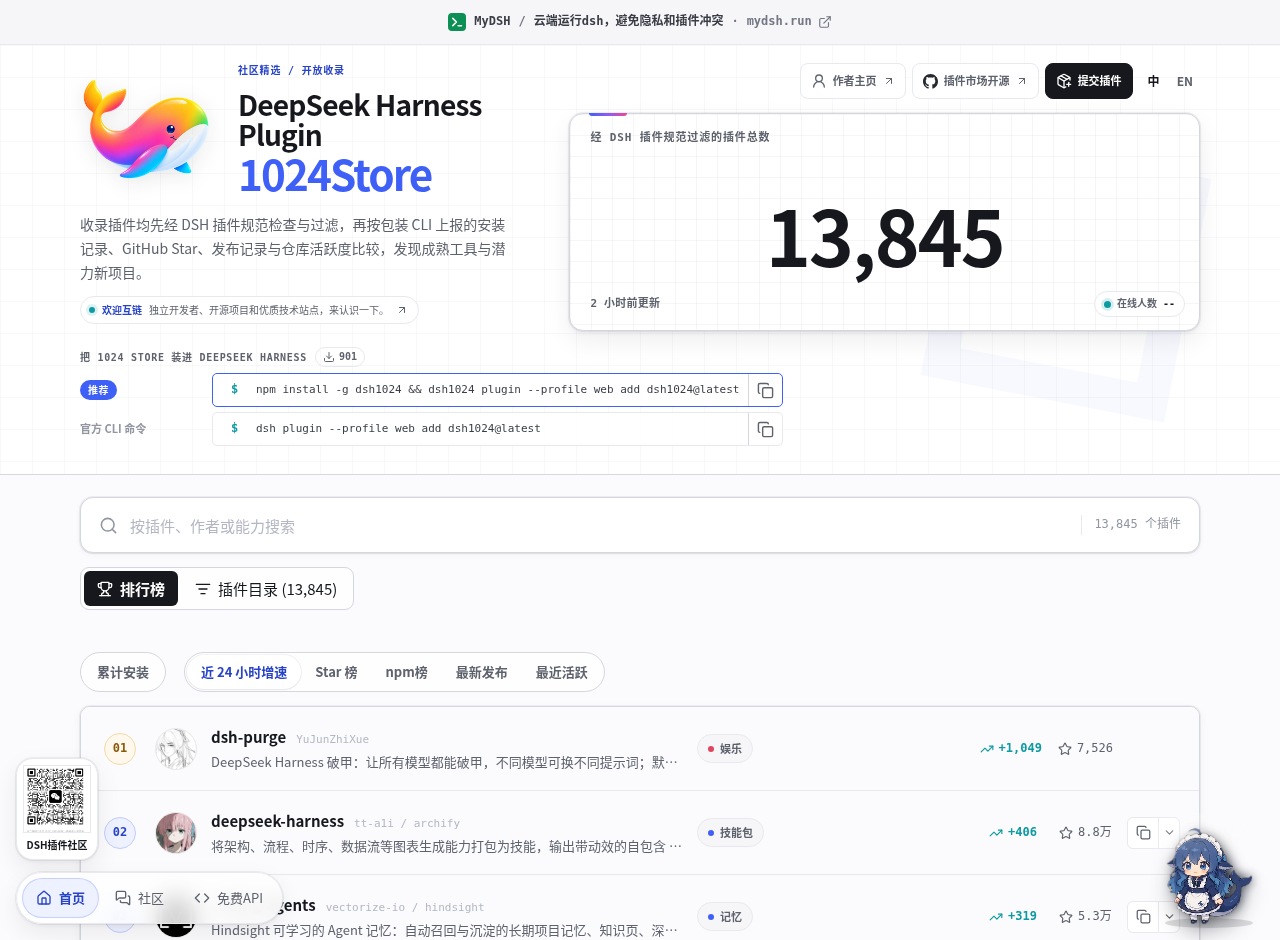Click +1,049 growth trend indicator
The image size is (1280, 940).
pyautogui.click(x=1011, y=748)
